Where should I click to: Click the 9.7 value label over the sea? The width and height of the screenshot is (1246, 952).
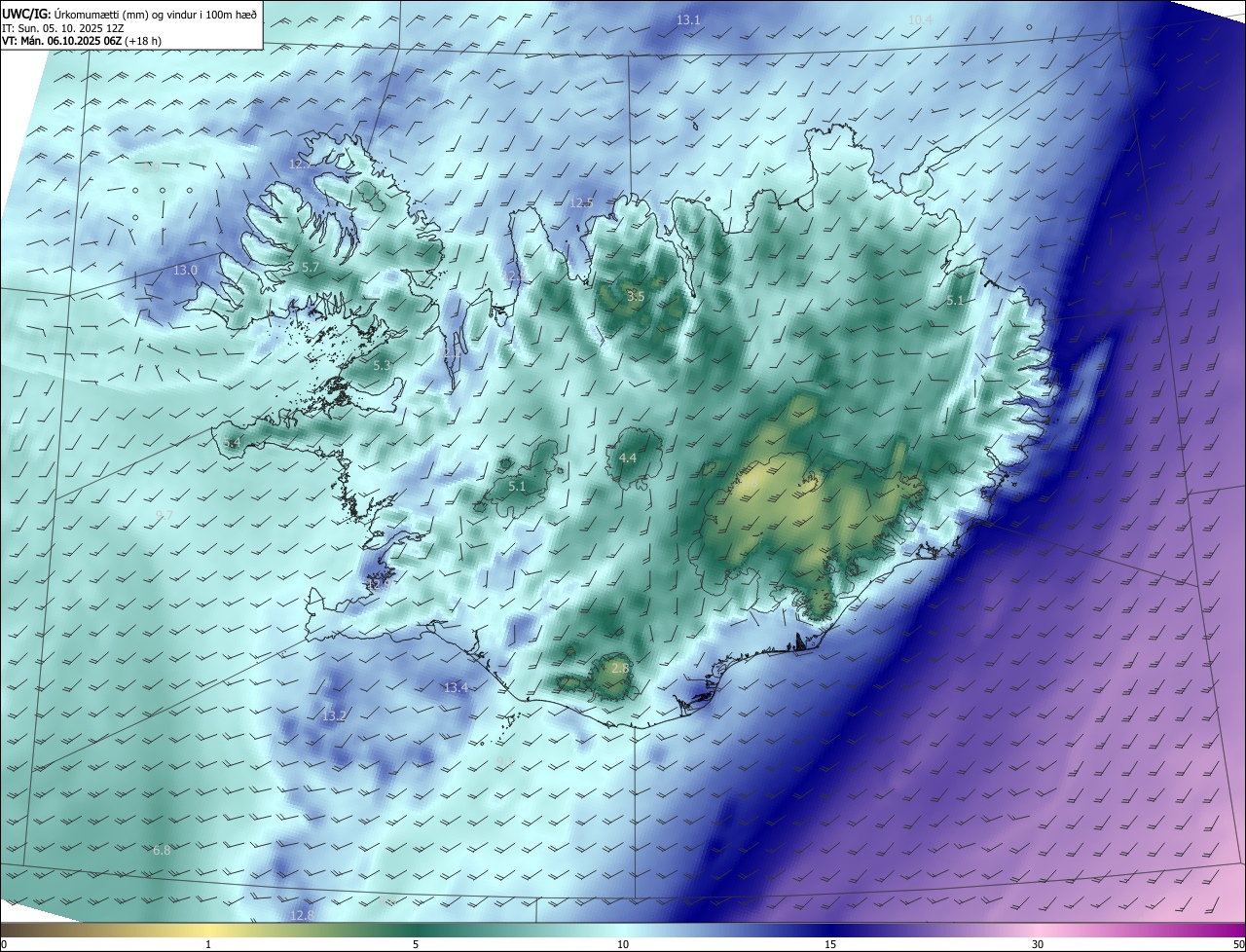click(164, 514)
